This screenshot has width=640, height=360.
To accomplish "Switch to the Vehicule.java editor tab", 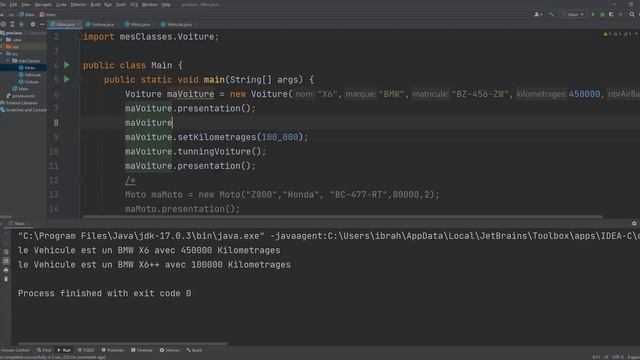I will tap(178, 24).
